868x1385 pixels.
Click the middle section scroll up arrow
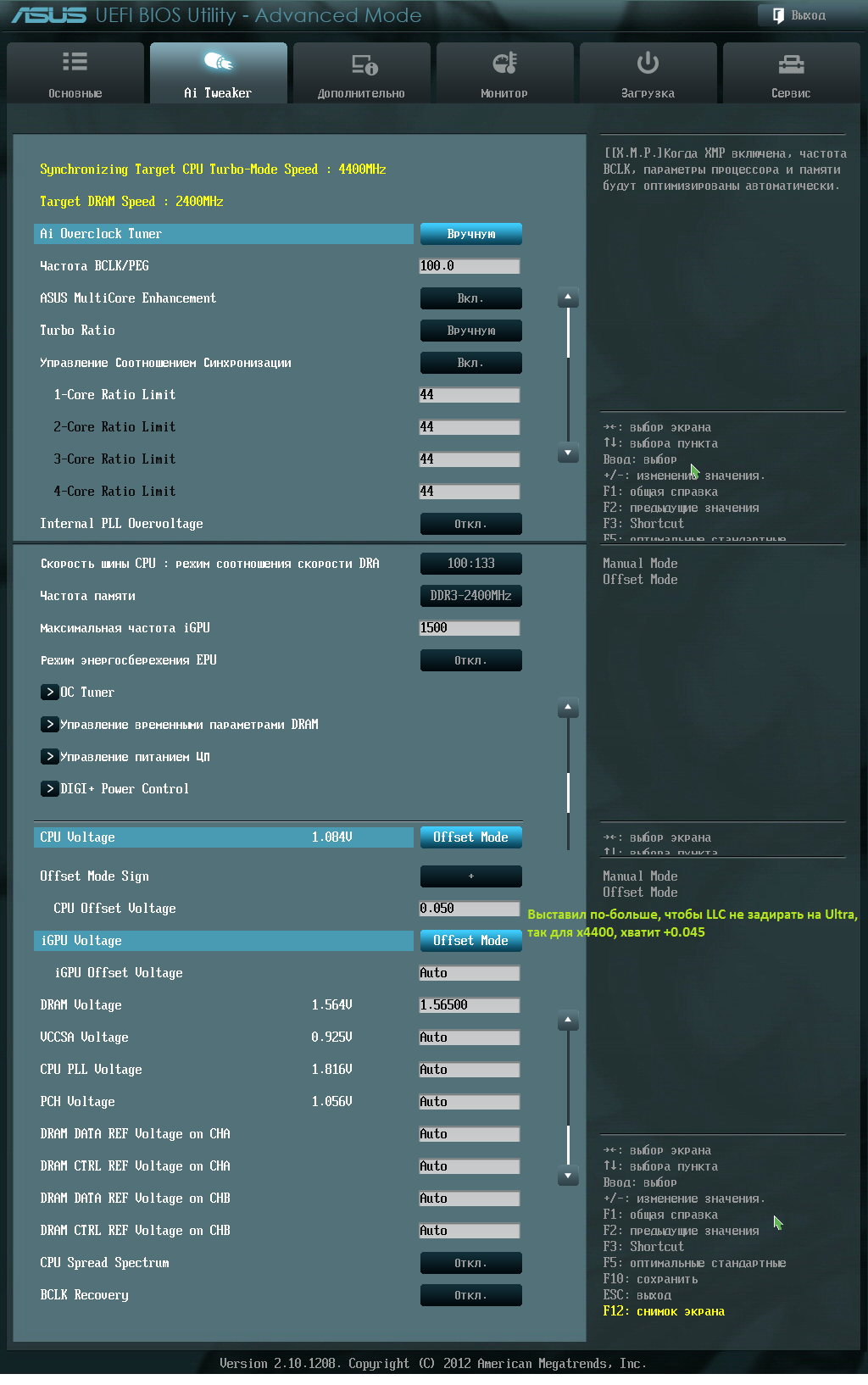pyautogui.click(x=568, y=708)
